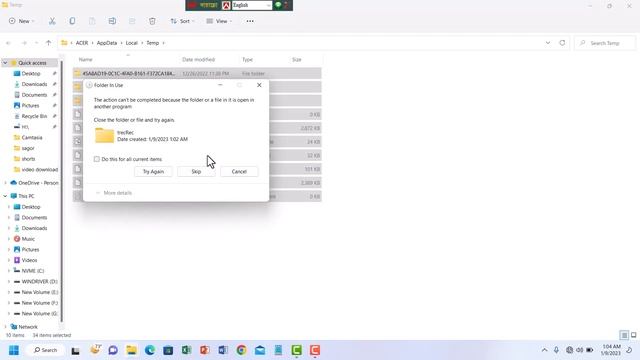
Task: Click Cancel in Folder In Use dialog
Action: tap(239, 172)
